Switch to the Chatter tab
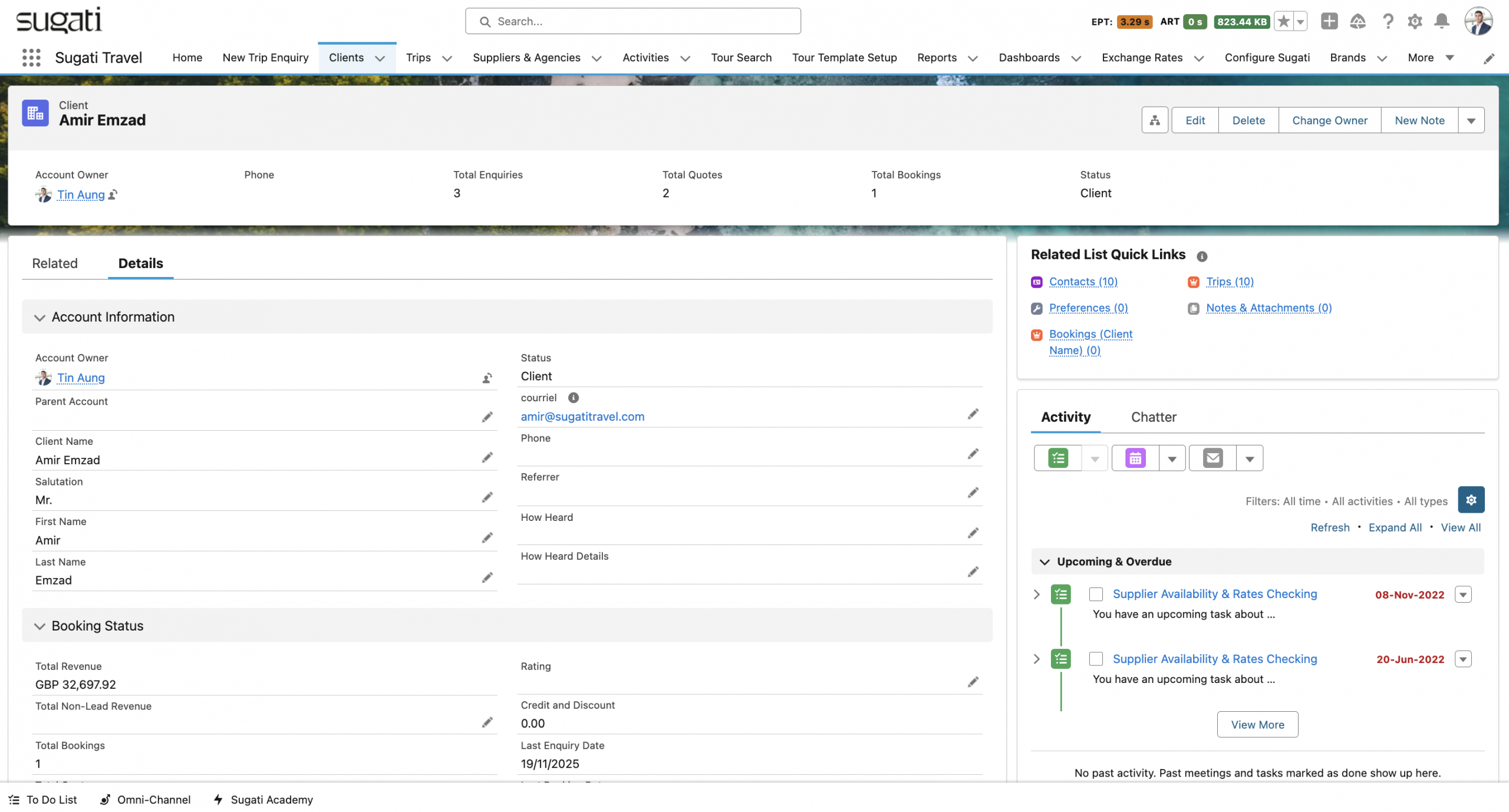The image size is (1509, 812). [1153, 417]
